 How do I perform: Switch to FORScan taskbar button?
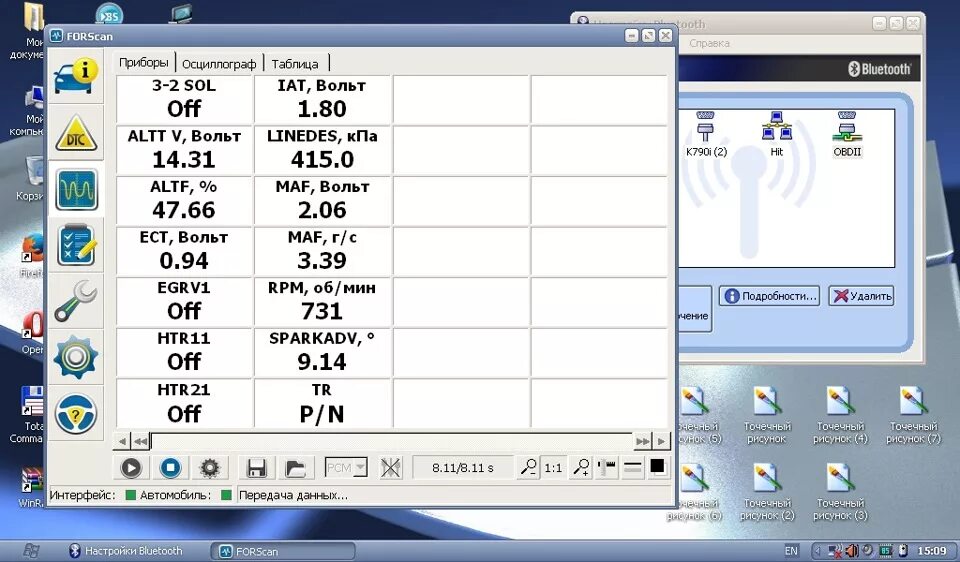click(x=283, y=551)
